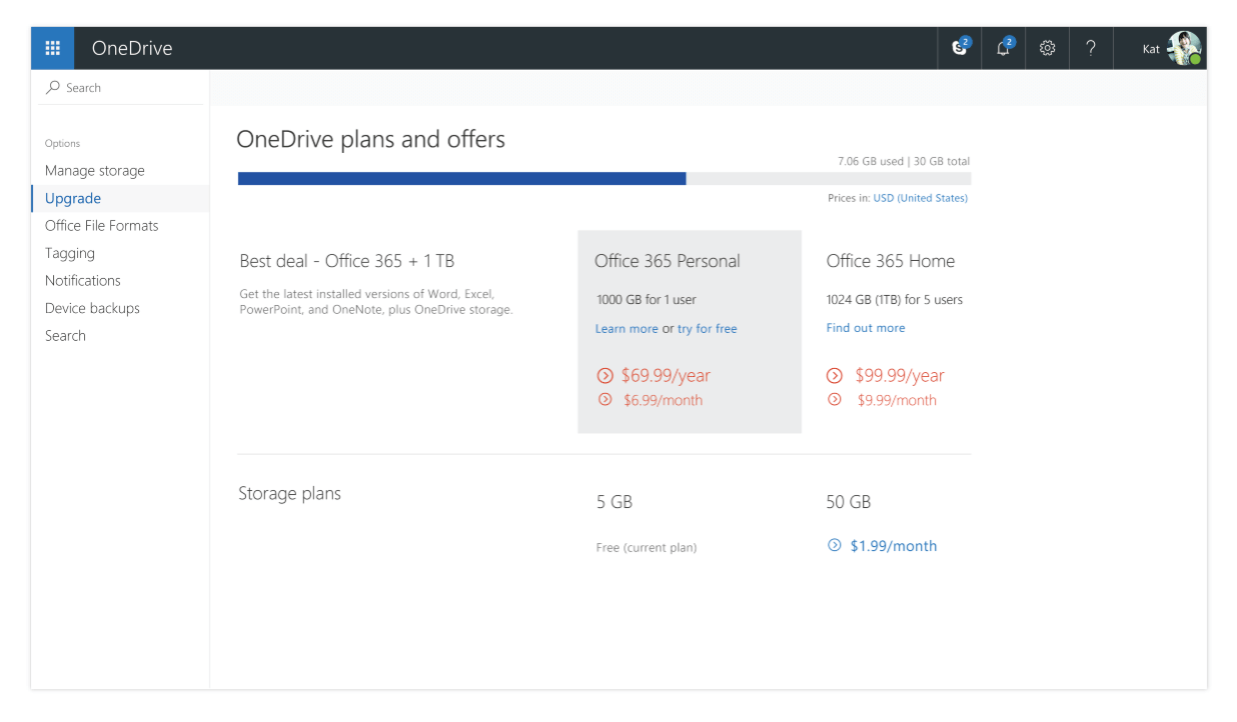
Task: Switch to the Upgrade section
Action: click(72, 198)
